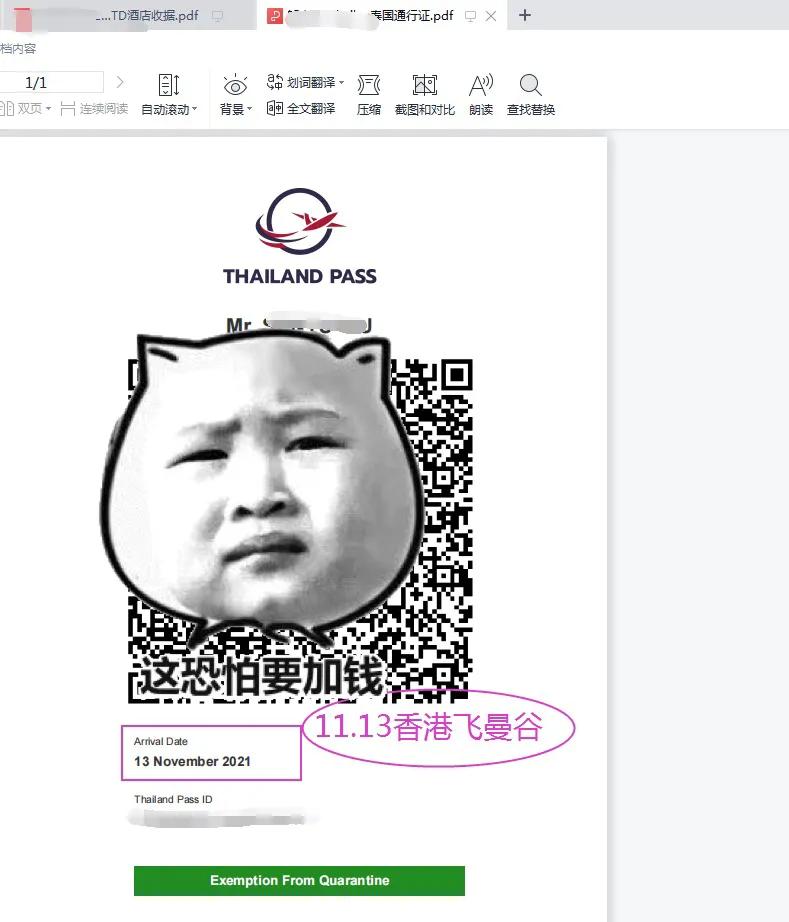Open 查找替换 find and replace
Viewport: 789px width, 922px height.
click(531, 94)
